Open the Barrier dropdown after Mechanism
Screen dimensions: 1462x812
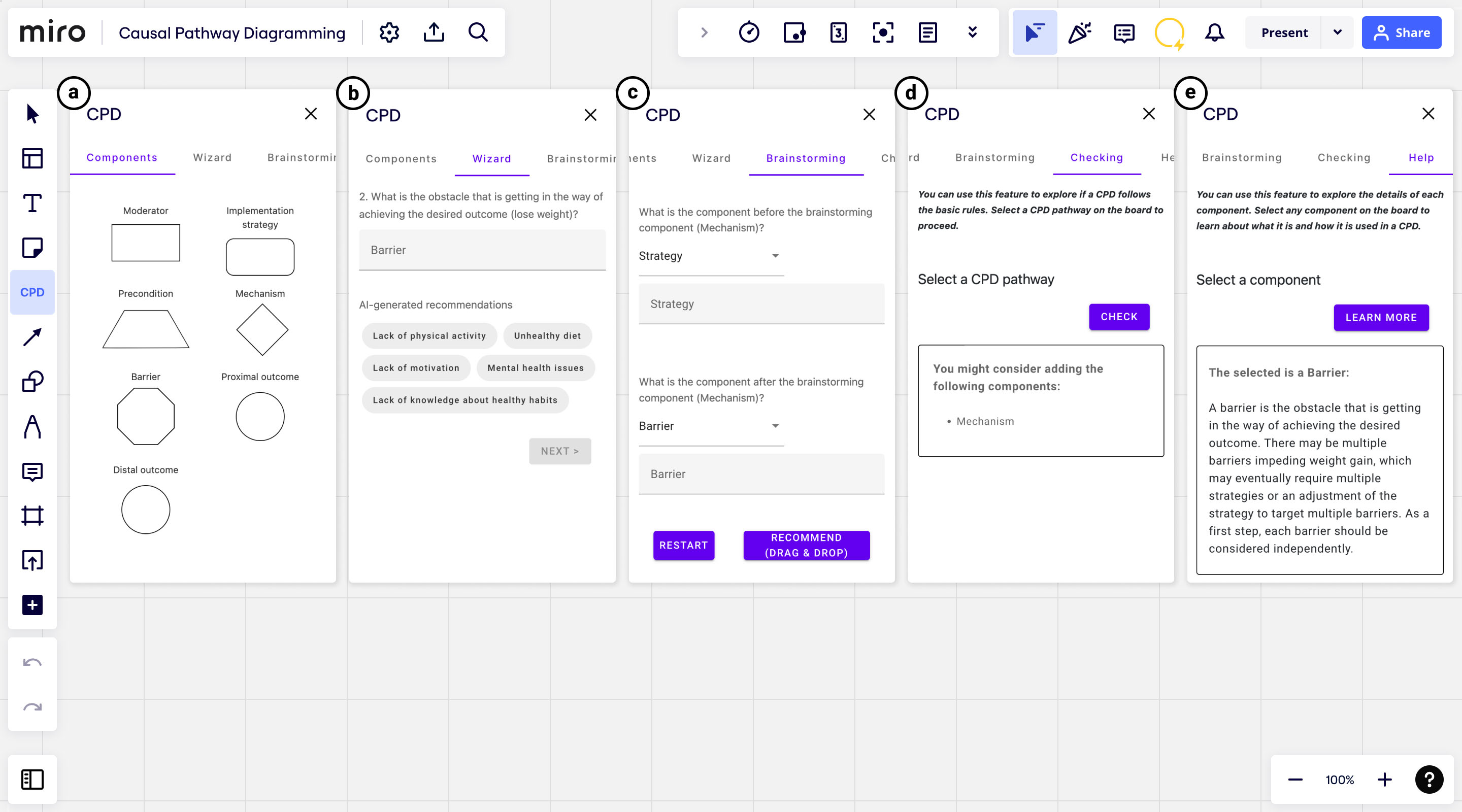711,426
